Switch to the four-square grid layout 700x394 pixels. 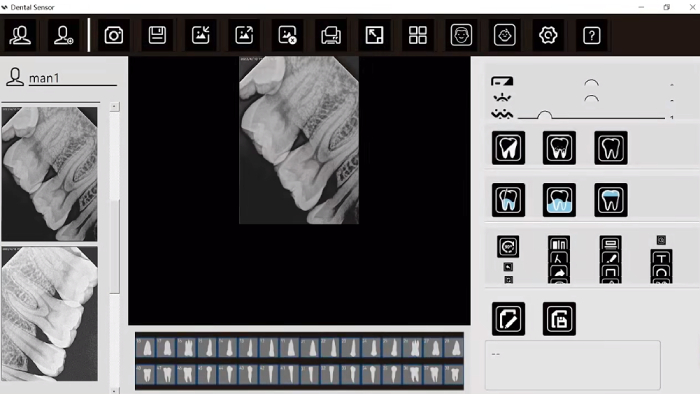point(418,35)
